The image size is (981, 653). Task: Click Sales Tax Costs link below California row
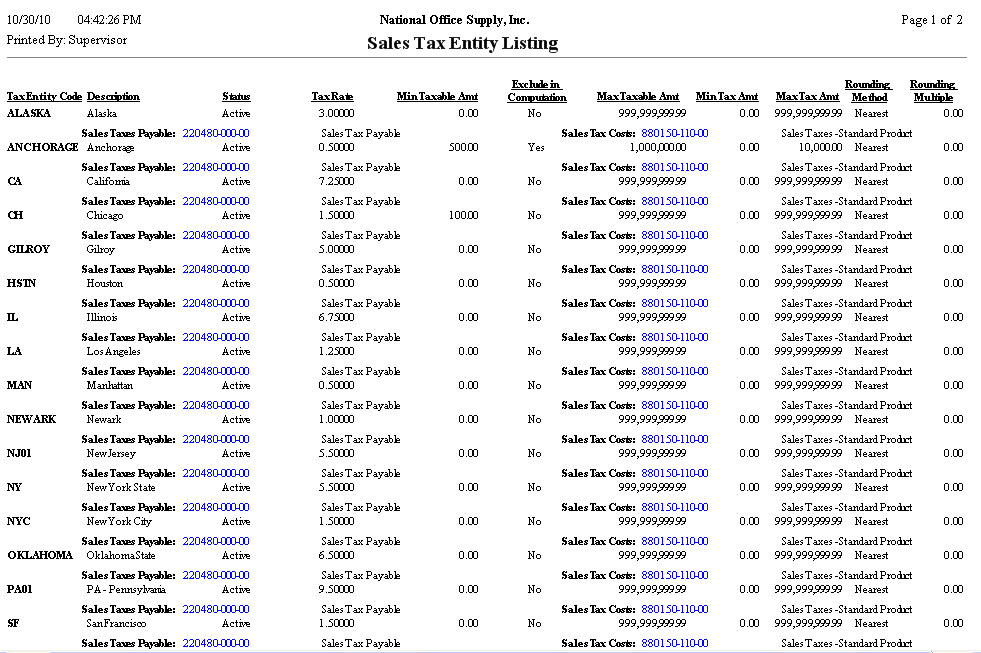tap(674, 201)
